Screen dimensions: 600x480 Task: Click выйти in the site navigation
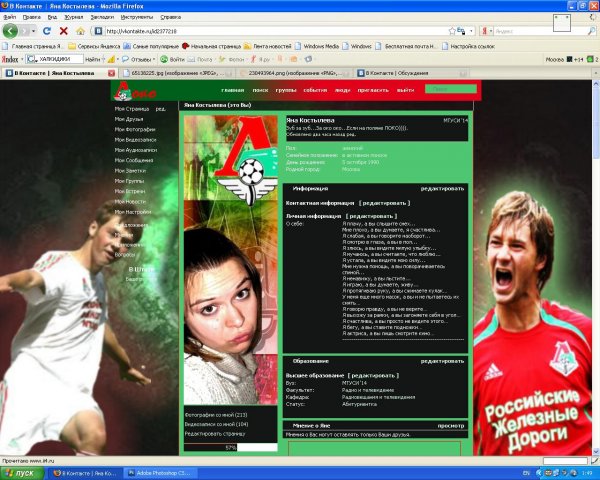(x=405, y=90)
